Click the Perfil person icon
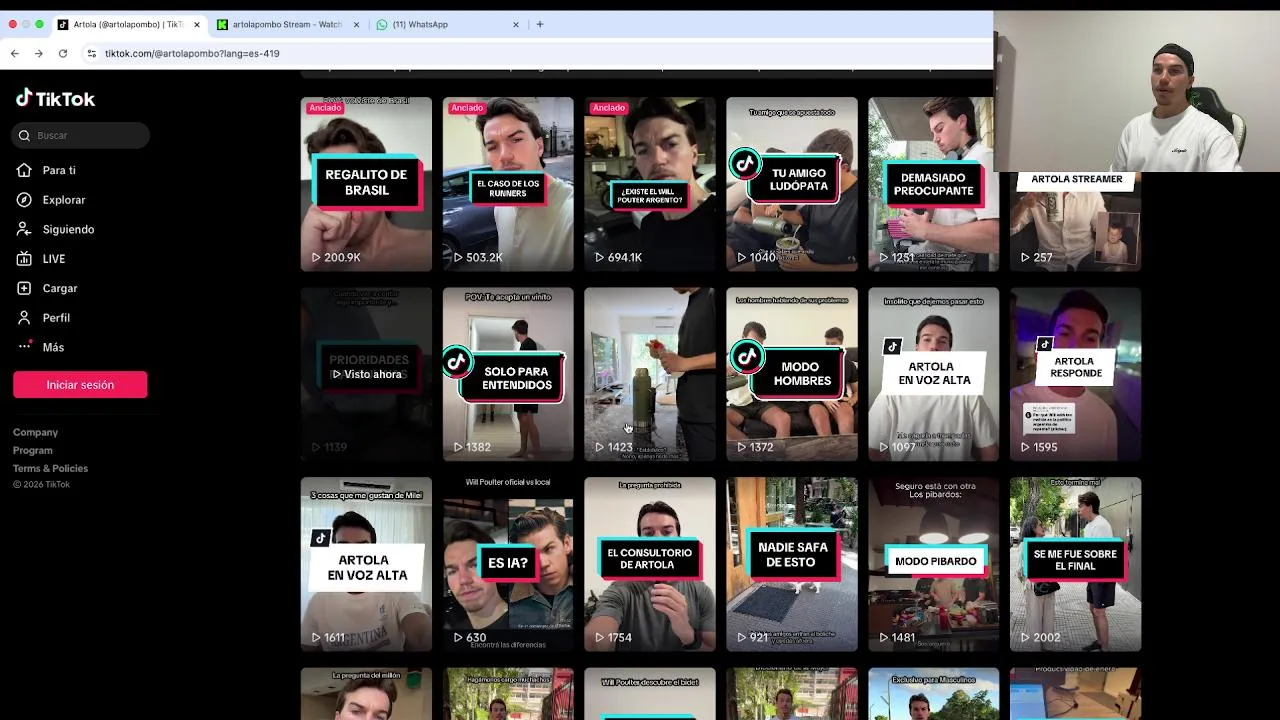Screen dimensions: 1280x720 pos(24,318)
